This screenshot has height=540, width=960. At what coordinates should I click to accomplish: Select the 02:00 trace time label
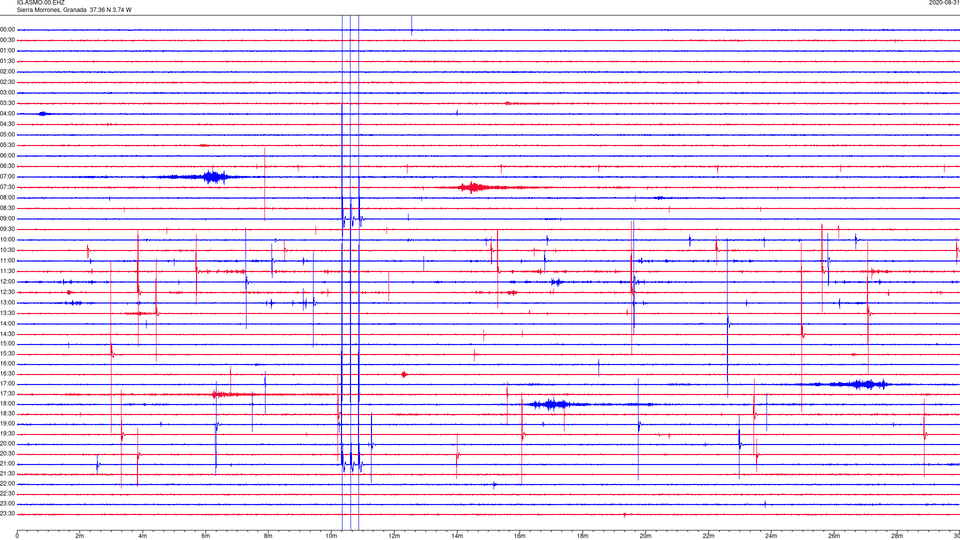7,72
